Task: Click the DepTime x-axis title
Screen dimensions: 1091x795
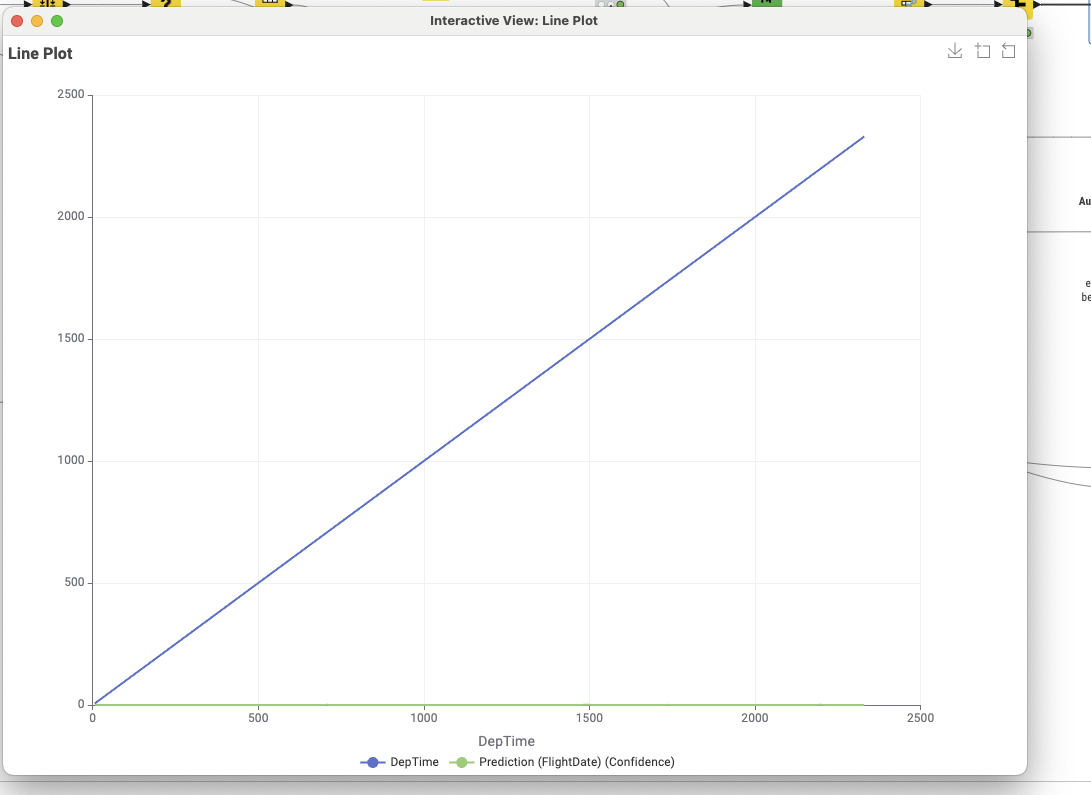Action: pyautogui.click(x=506, y=741)
